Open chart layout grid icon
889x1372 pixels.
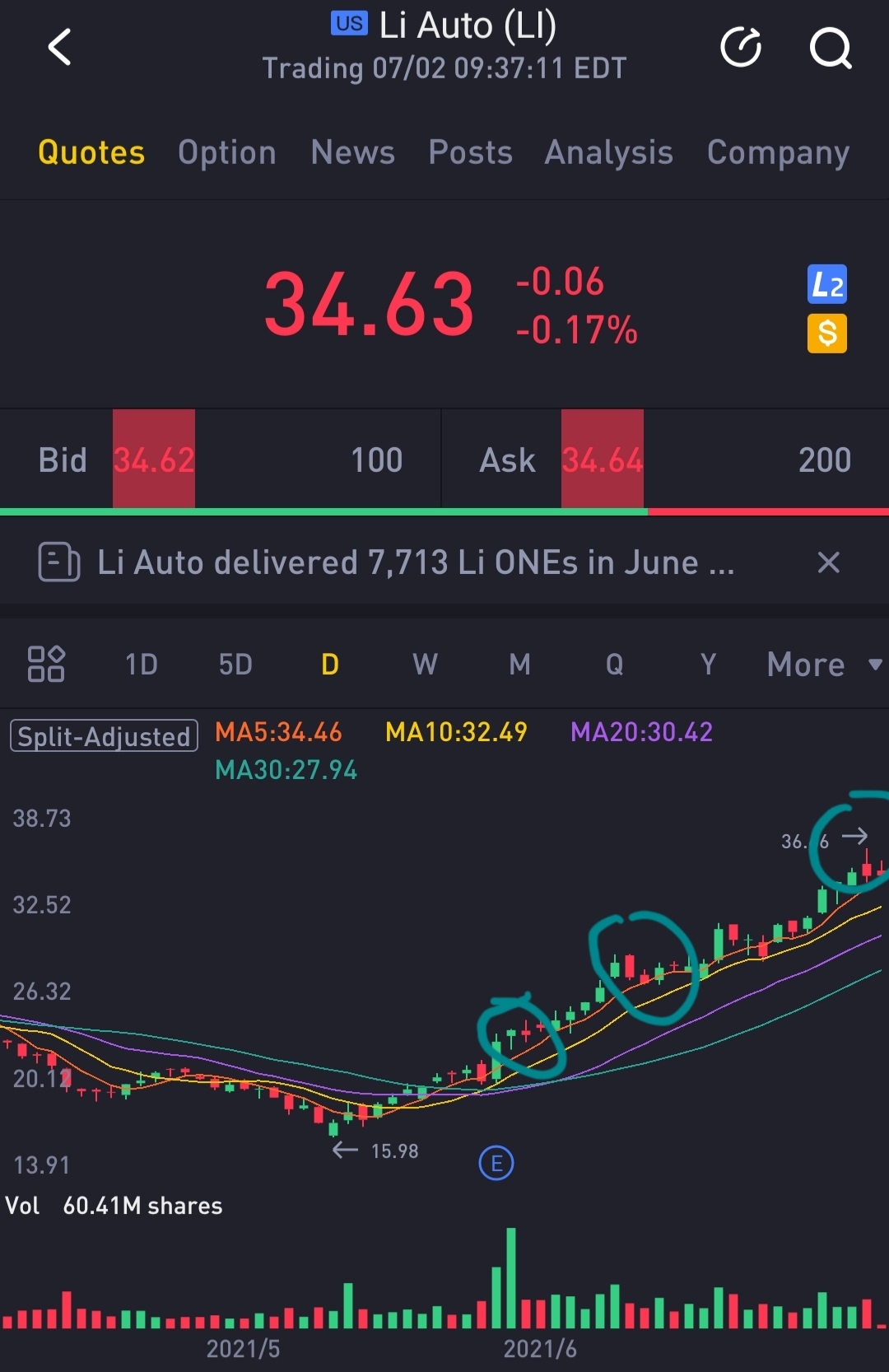click(46, 664)
